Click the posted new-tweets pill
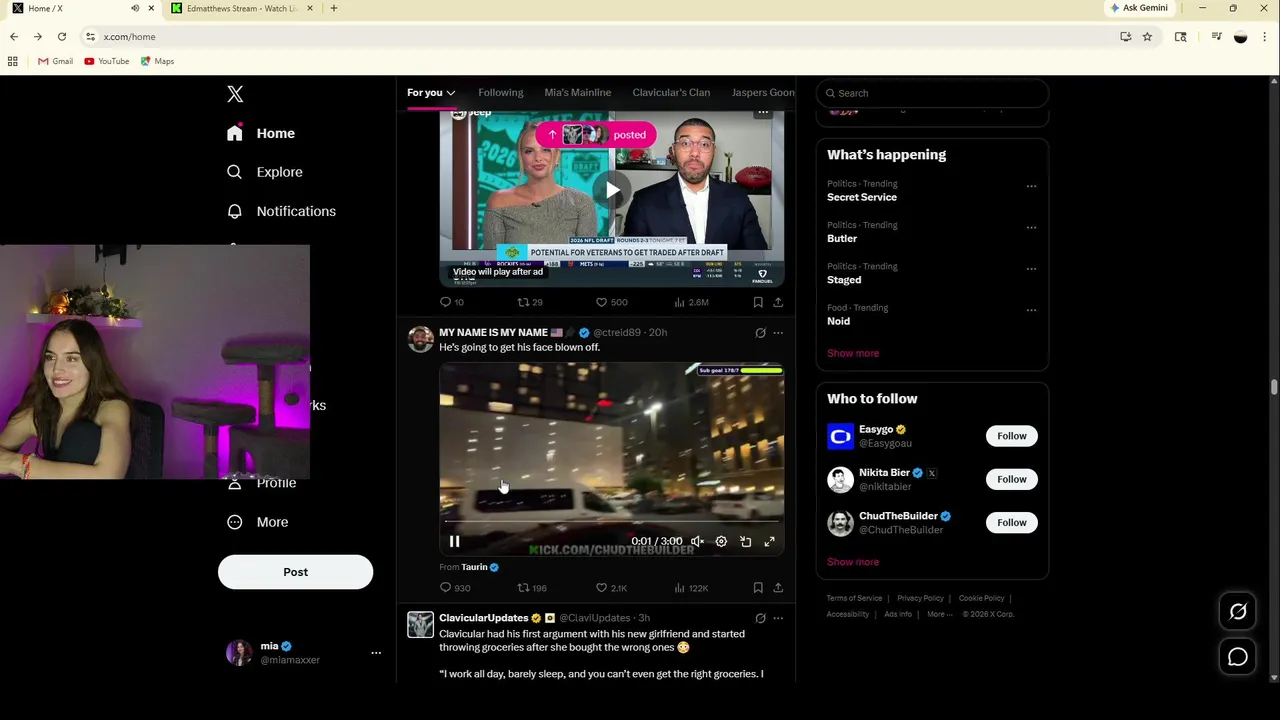Screen dimensions: 1280x720 point(596,134)
